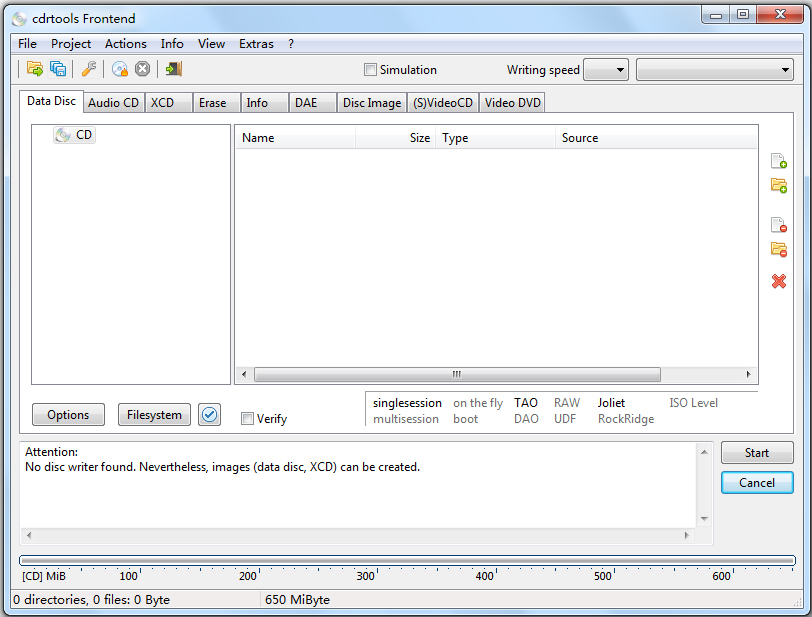812x617 pixels.
Task: Click the remove file icon
Action: click(778, 225)
